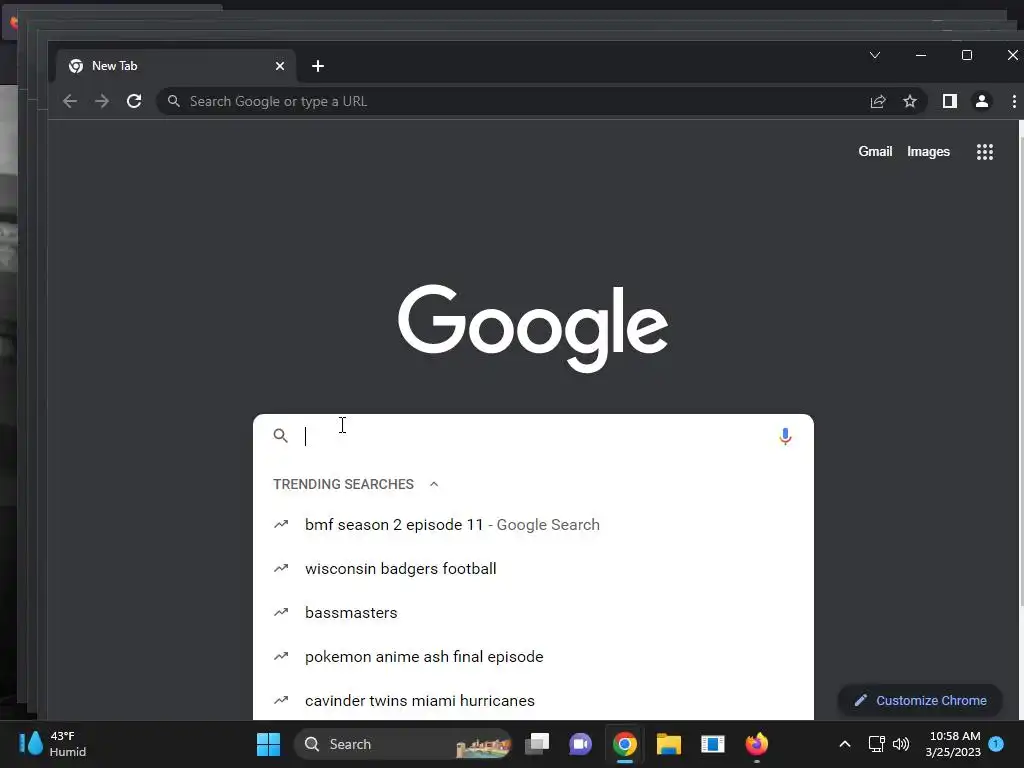Click inside the Google search input
Image resolution: width=1024 pixels, height=768 pixels.
tap(532, 436)
